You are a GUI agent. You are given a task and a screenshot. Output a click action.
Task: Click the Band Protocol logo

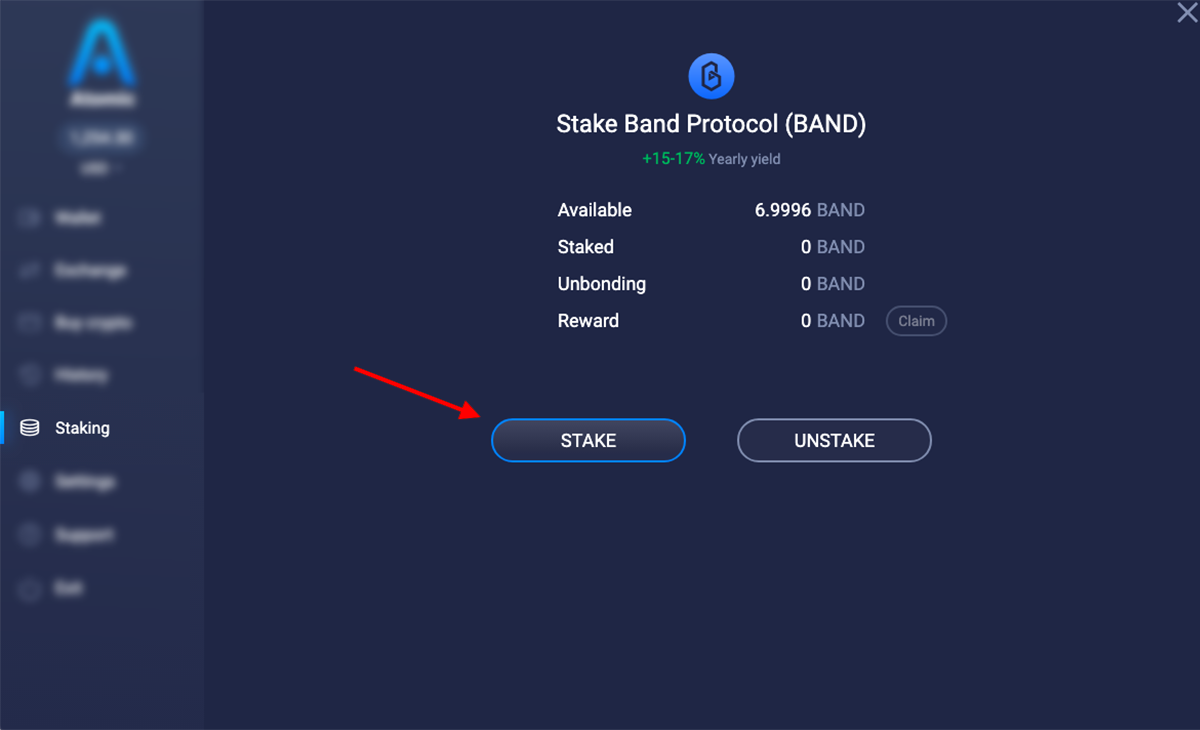click(711, 75)
